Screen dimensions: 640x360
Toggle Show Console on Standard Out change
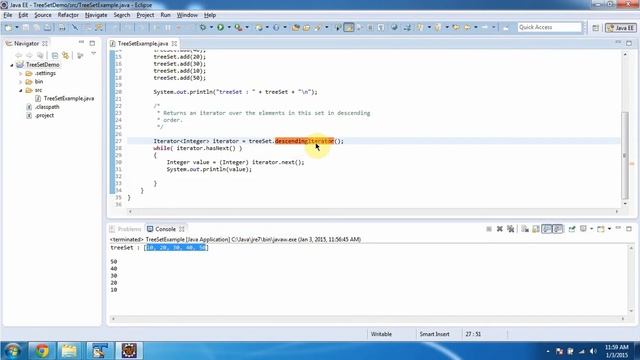pos(547,229)
